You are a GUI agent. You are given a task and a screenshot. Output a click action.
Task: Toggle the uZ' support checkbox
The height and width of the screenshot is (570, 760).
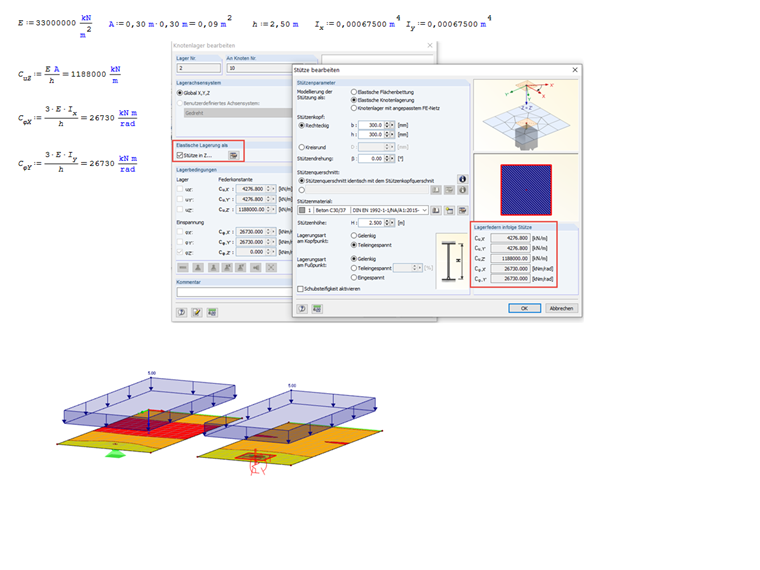click(x=180, y=209)
